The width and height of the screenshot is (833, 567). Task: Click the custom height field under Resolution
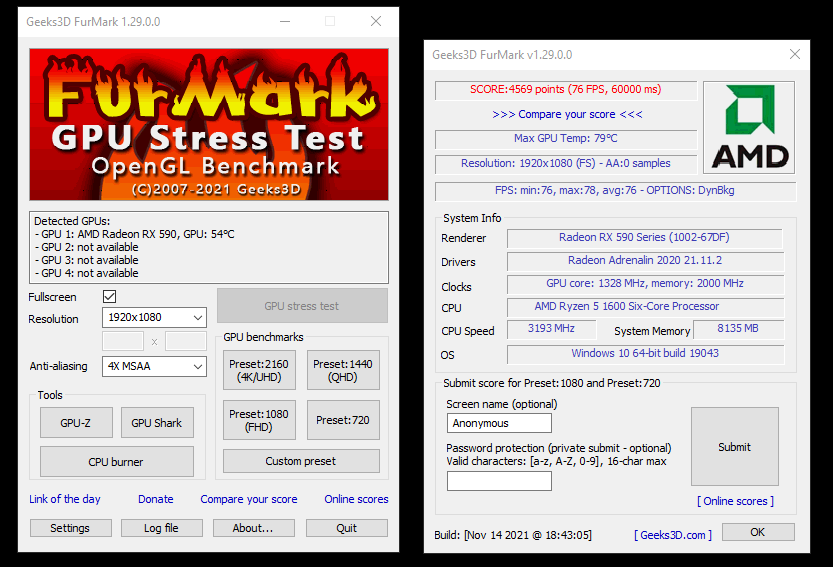[x=185, y=341]
